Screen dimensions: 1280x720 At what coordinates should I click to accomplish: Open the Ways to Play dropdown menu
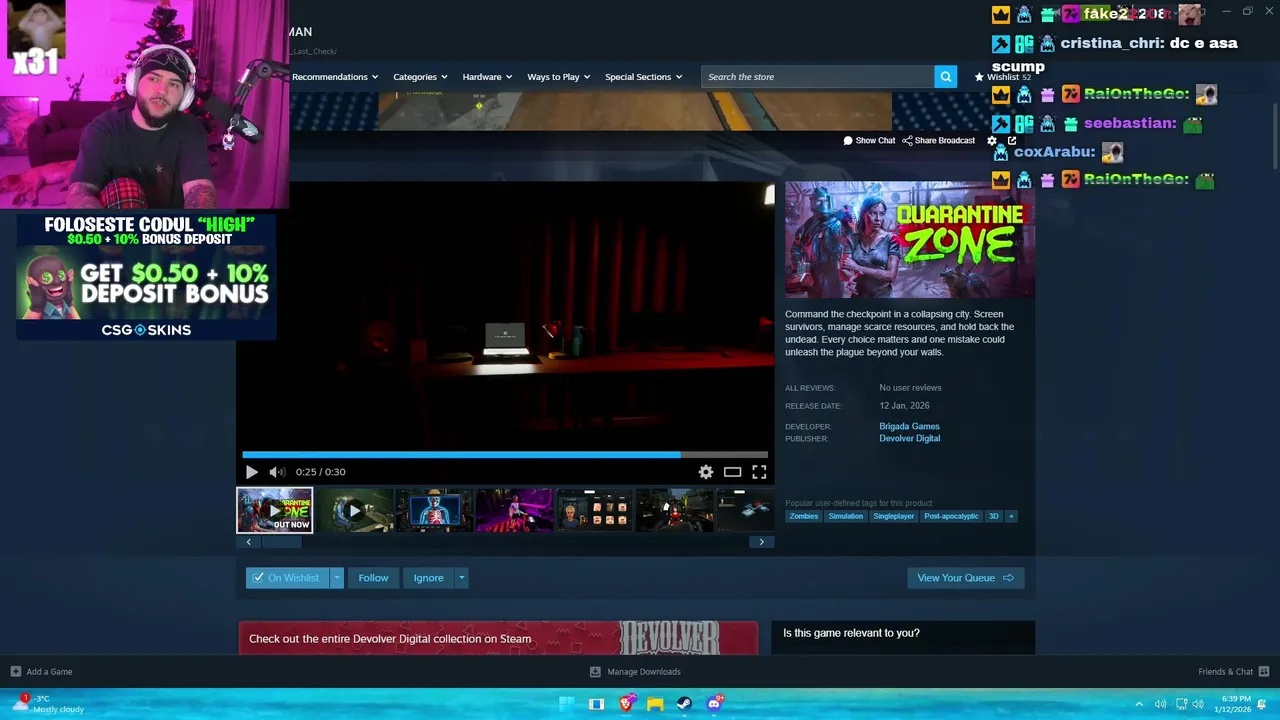point(559,77)
